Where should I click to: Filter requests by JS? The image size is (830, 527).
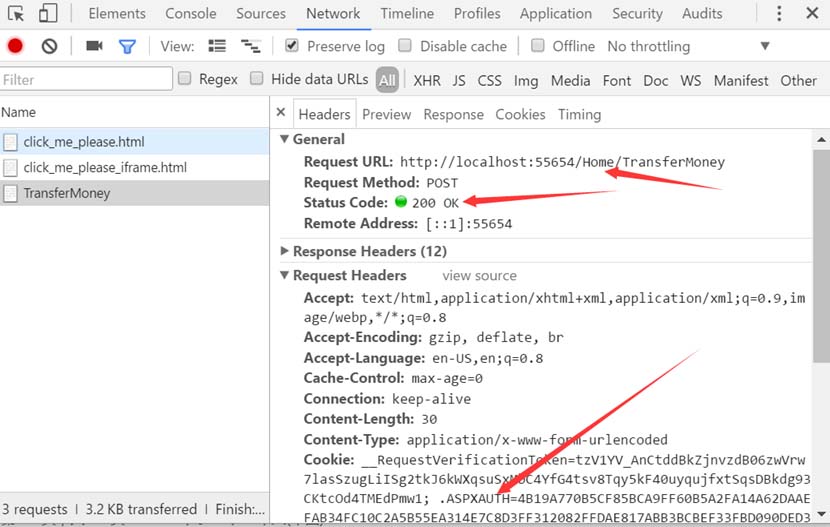pos(459,80)
